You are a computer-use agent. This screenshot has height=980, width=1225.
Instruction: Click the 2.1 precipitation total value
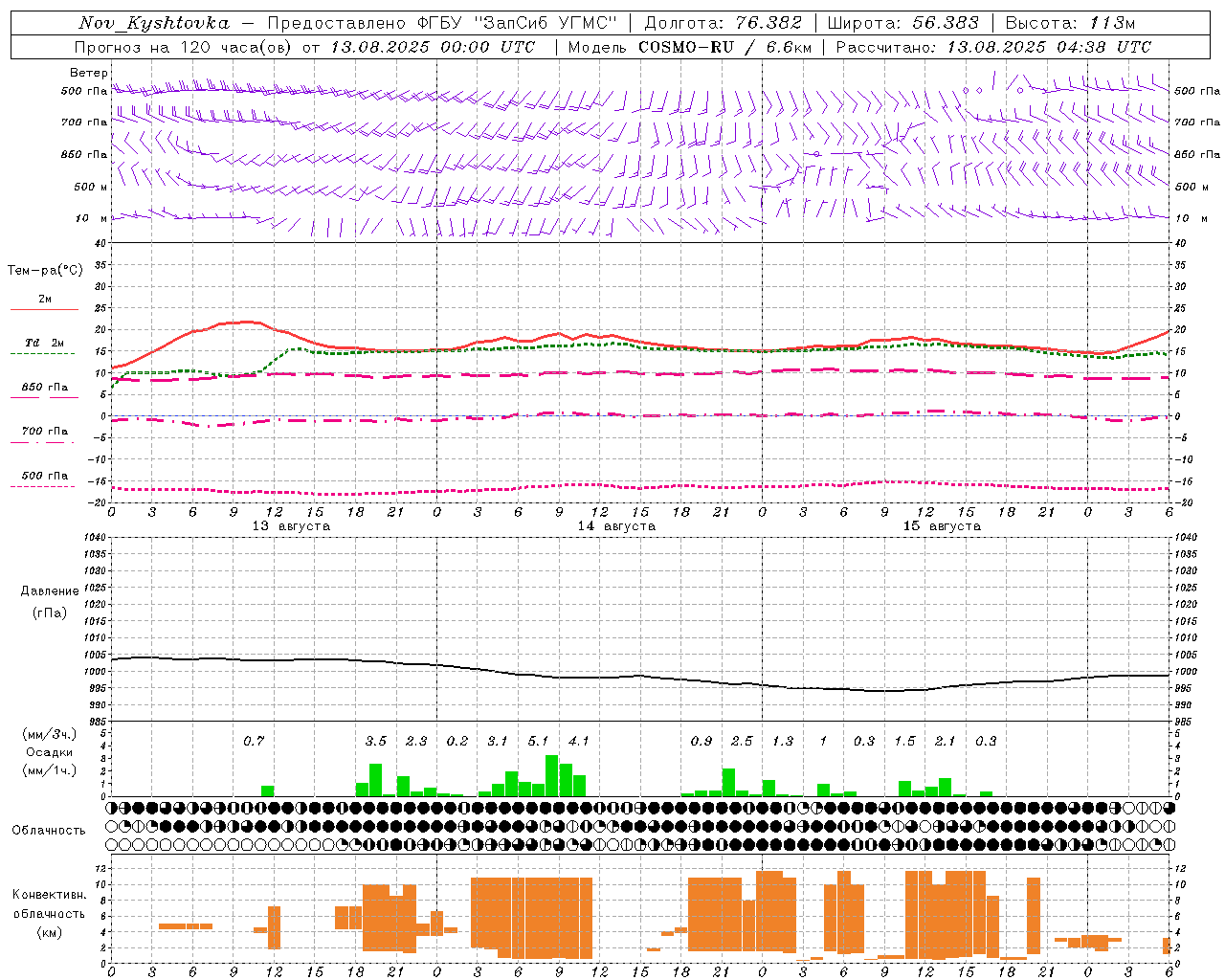(946, 741)
